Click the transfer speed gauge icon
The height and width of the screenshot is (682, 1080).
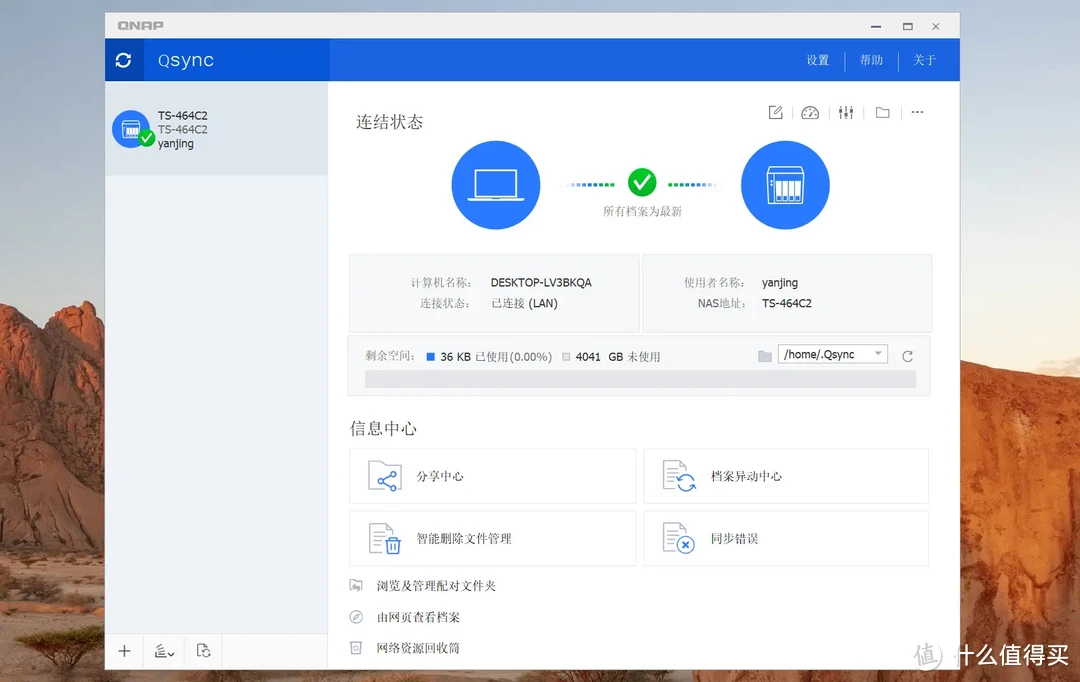(x=810, y=112)
